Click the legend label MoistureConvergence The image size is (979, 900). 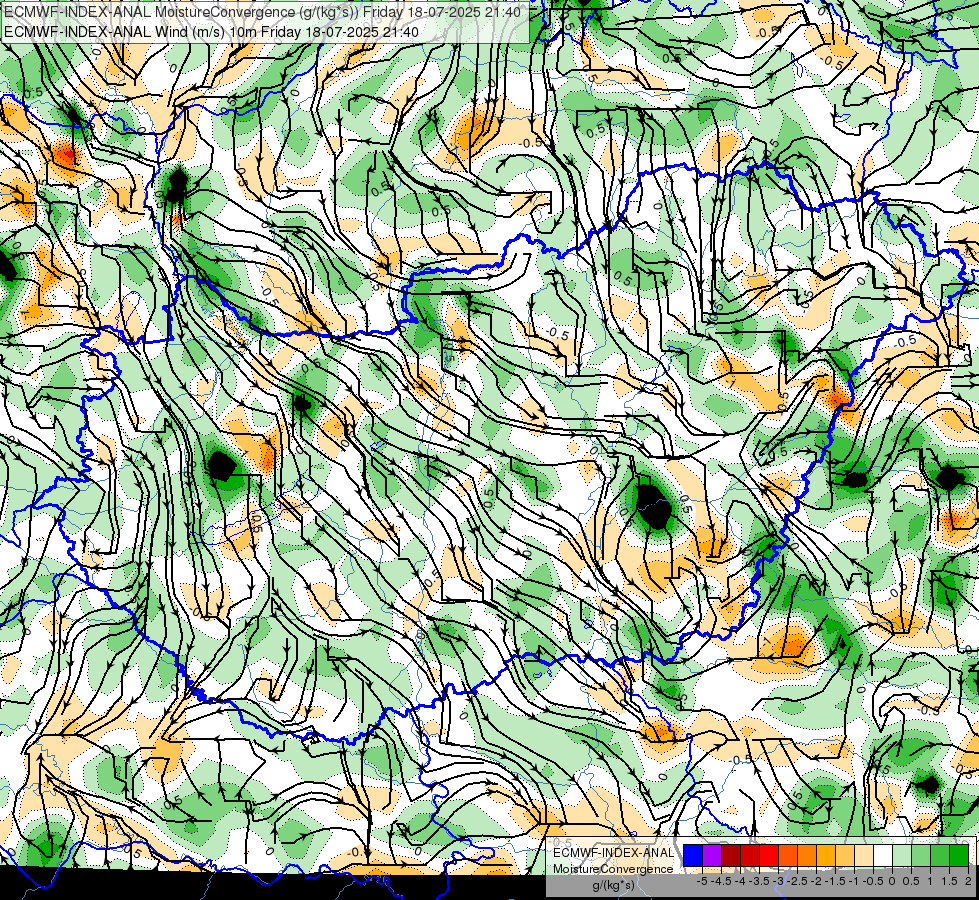click(x=613, y=869)
